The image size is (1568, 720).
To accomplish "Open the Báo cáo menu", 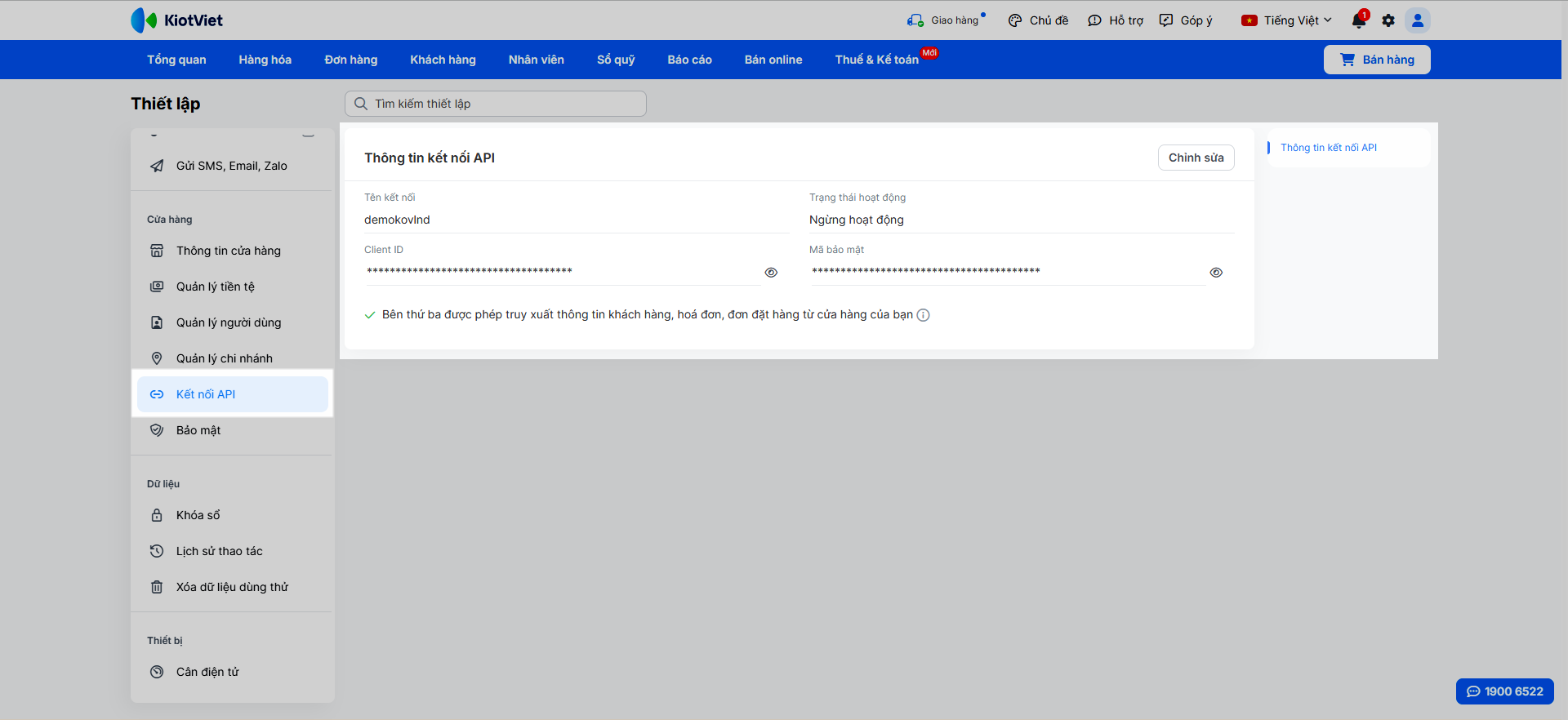I will [x=690, y=60].
